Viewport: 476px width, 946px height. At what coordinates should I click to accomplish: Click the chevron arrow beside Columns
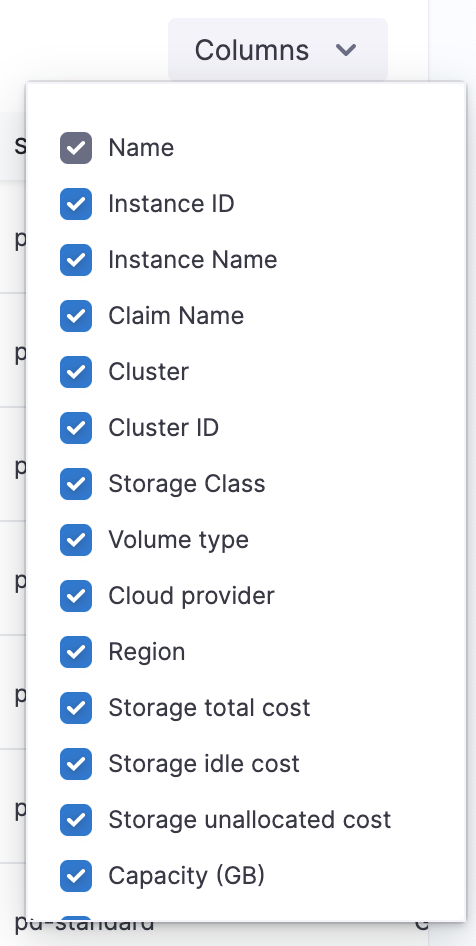(346, 50)
